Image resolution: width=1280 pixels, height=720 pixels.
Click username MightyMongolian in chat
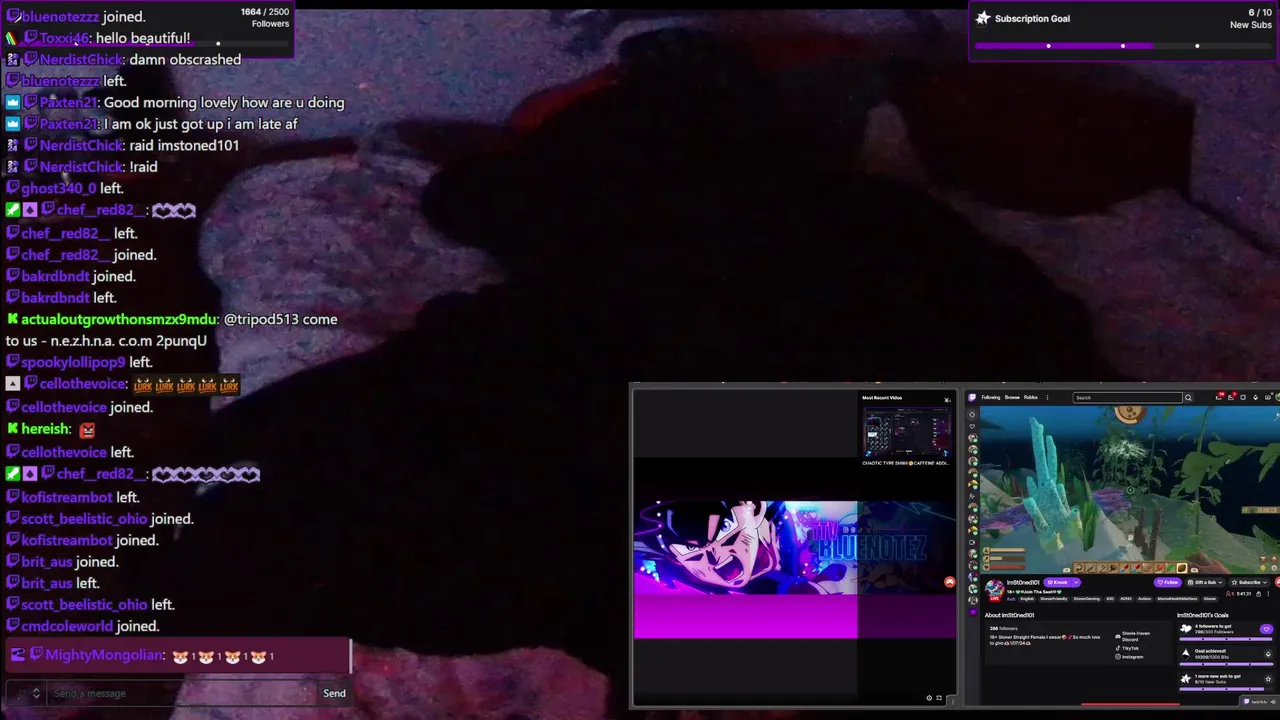point(102,655)
